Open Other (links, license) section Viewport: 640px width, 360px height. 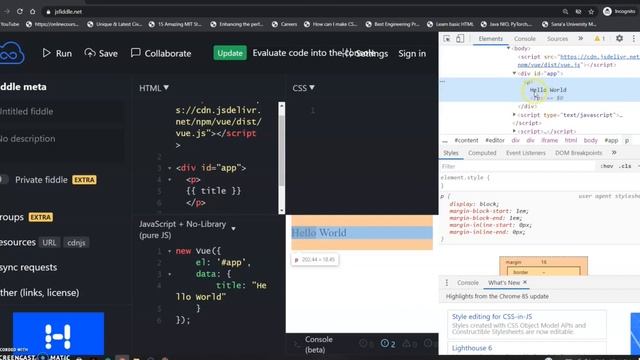pos(40,293)
